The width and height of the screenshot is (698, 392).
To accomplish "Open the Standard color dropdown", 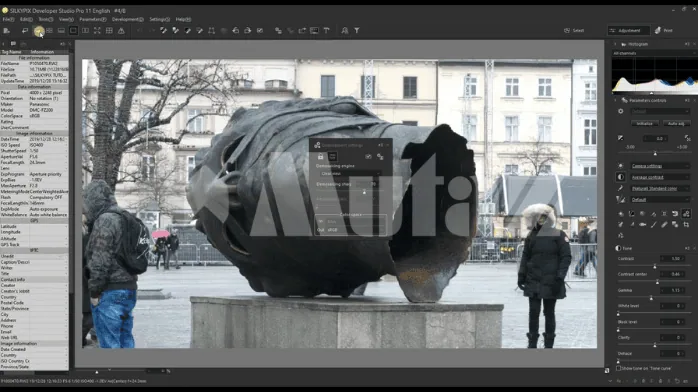I will tap(660, 189).
